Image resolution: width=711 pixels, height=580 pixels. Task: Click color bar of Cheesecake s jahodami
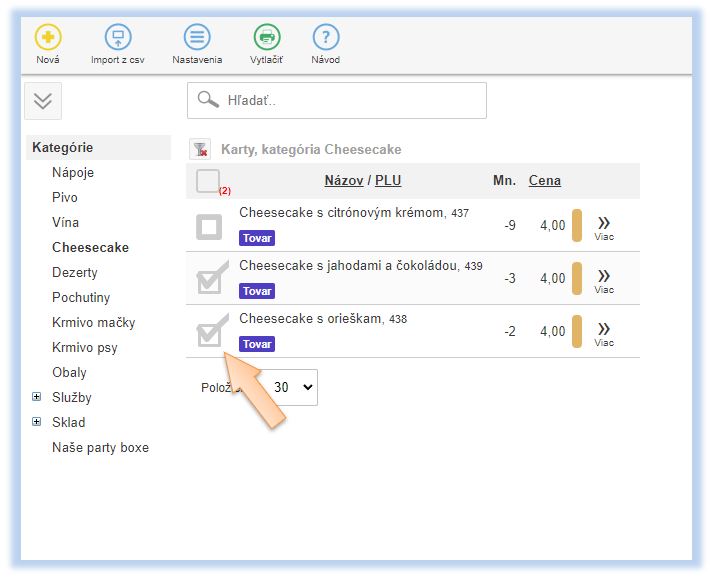pyautogui.click(x=577, y=278)
